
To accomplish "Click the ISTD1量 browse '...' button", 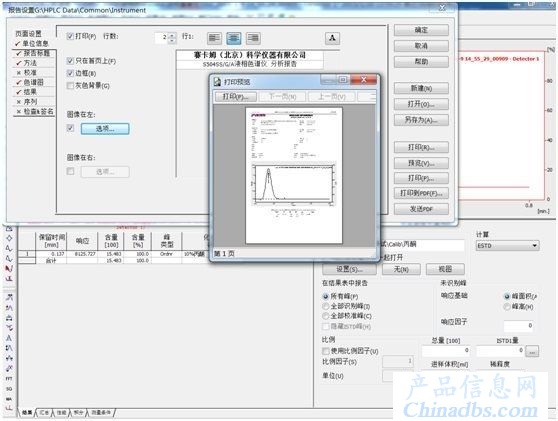I will click(532, 351).
